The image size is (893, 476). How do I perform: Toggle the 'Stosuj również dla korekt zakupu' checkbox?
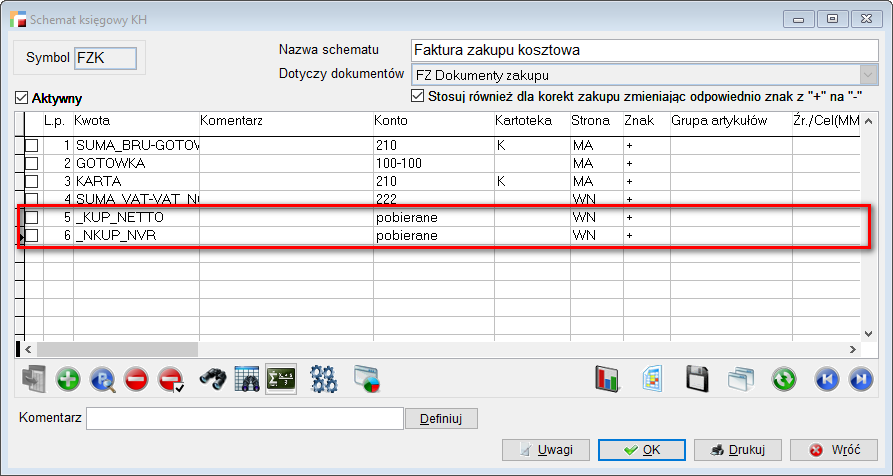coord(418,97)
